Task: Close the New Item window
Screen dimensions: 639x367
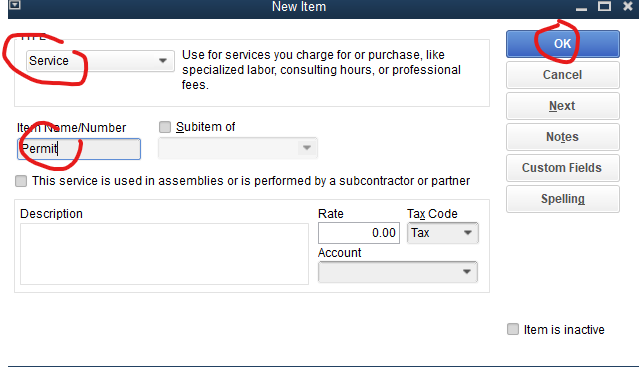Action: click(x=628, y=6)
